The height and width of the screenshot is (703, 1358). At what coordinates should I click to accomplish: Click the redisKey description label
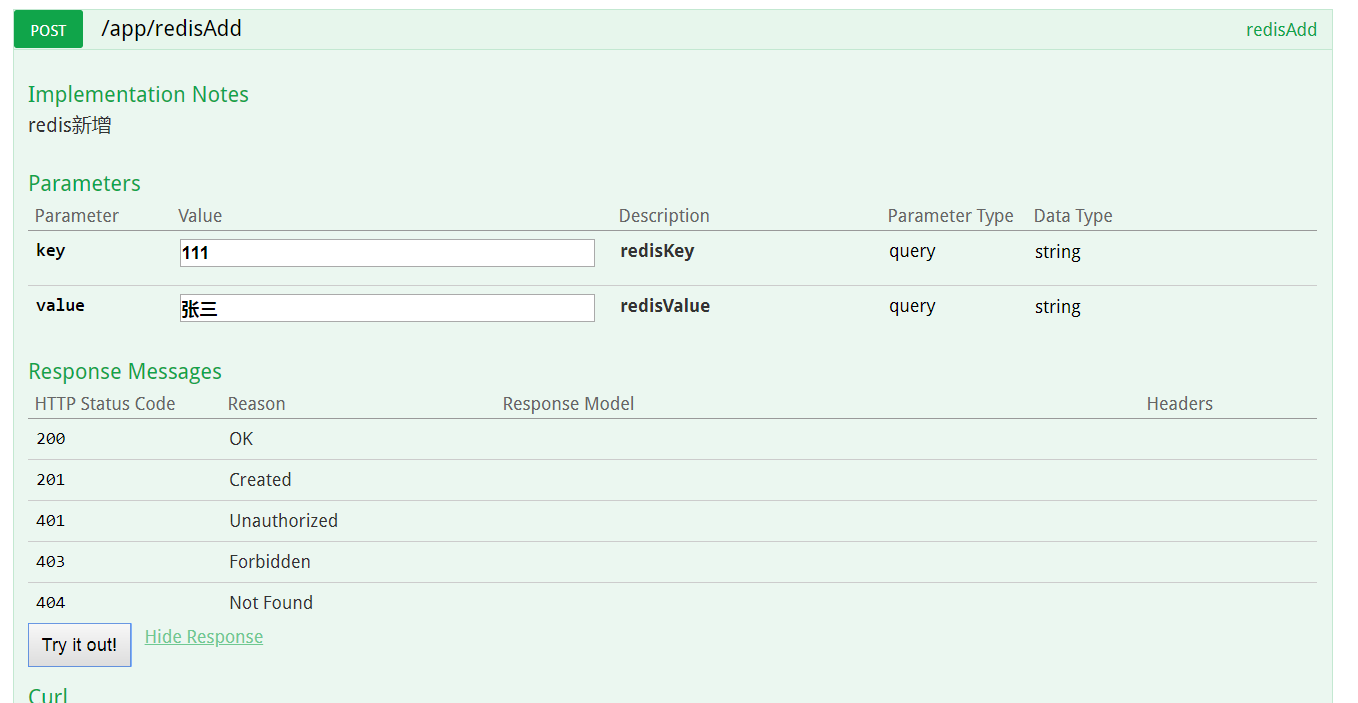pos(657,251)
